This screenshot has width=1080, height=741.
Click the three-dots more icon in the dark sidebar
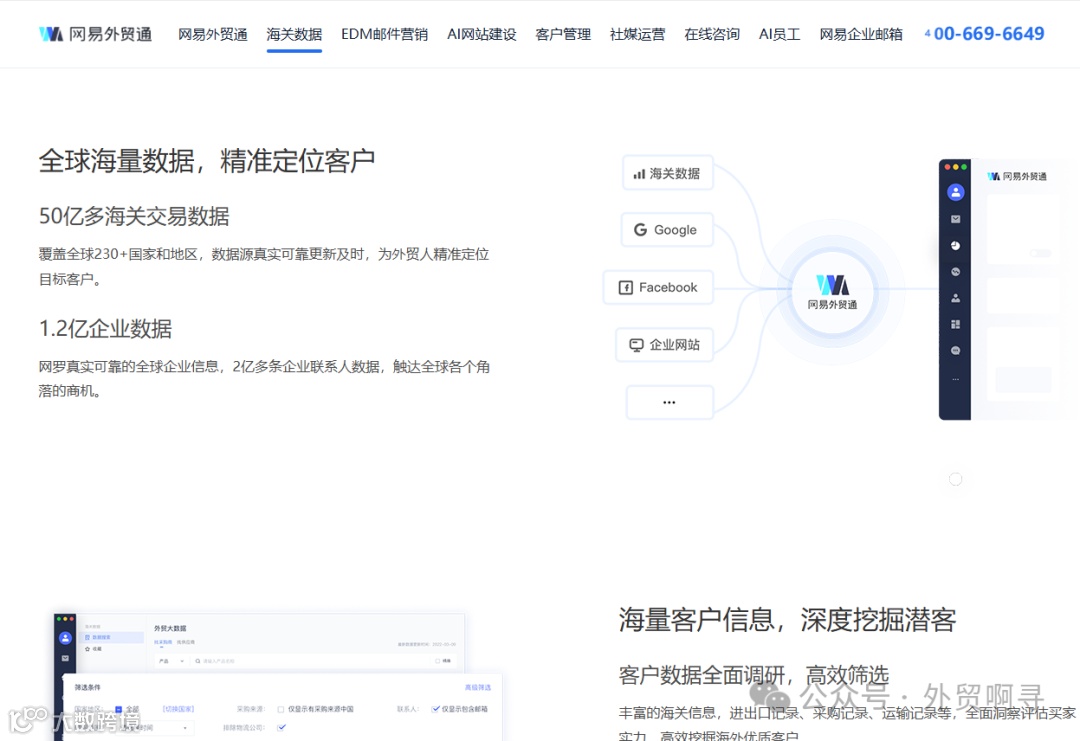(955, 379)
